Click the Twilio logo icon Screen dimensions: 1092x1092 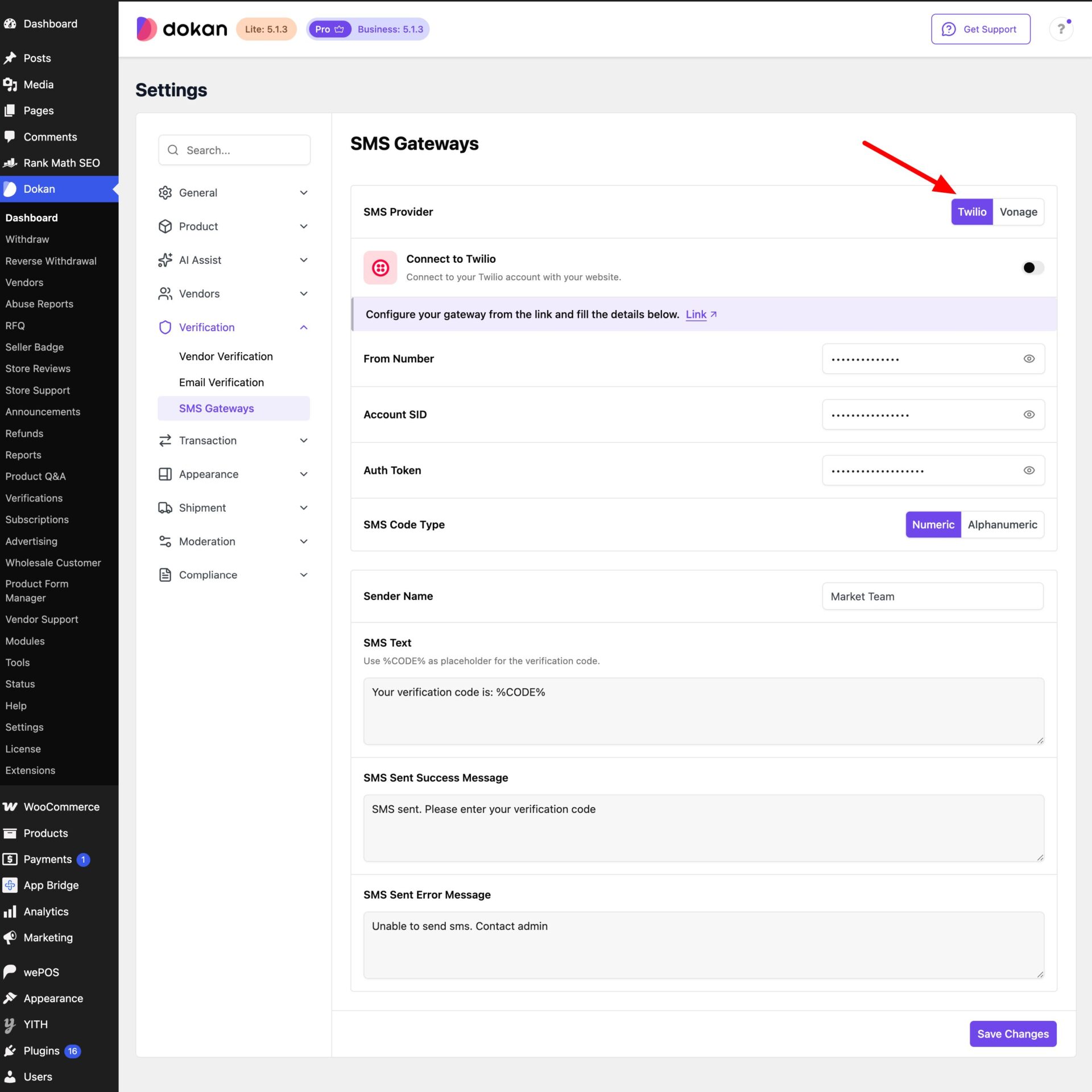coord(380,267)
